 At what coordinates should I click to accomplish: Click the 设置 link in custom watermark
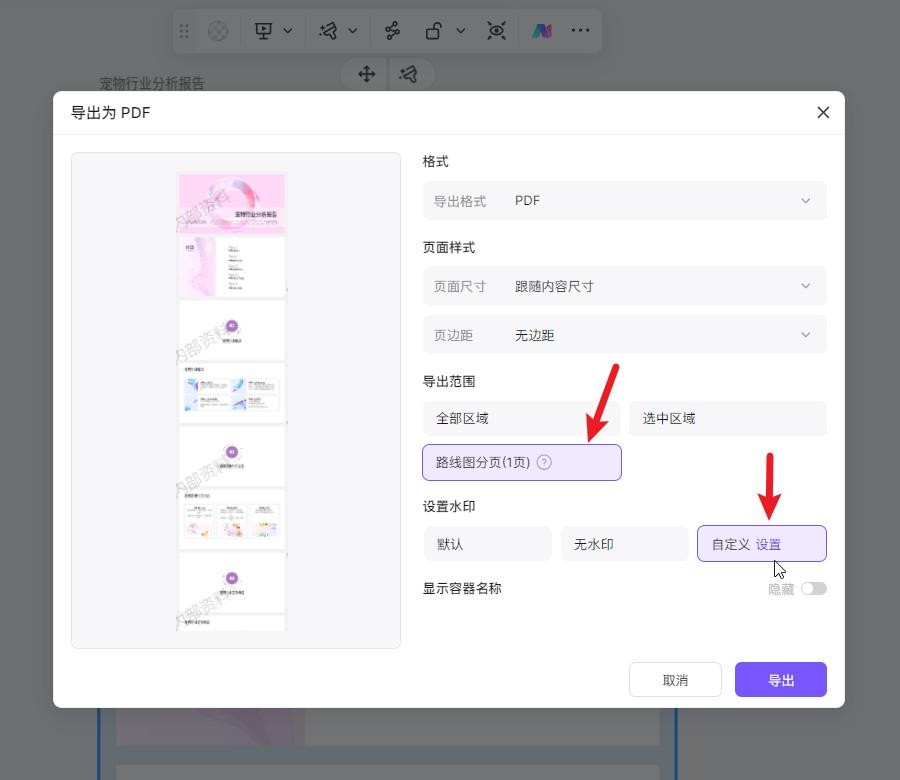coord(768,545)
